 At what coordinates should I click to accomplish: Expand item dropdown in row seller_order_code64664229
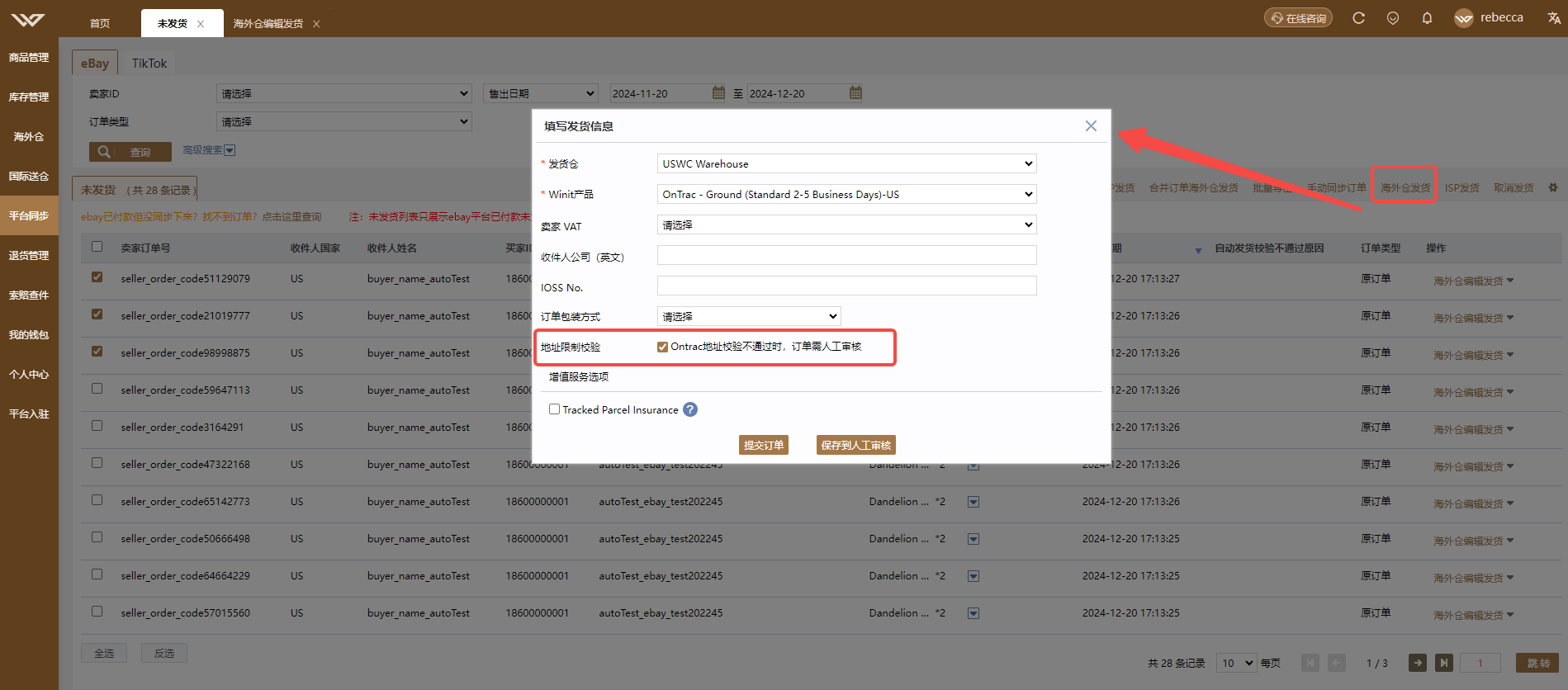tap(973, 576)
